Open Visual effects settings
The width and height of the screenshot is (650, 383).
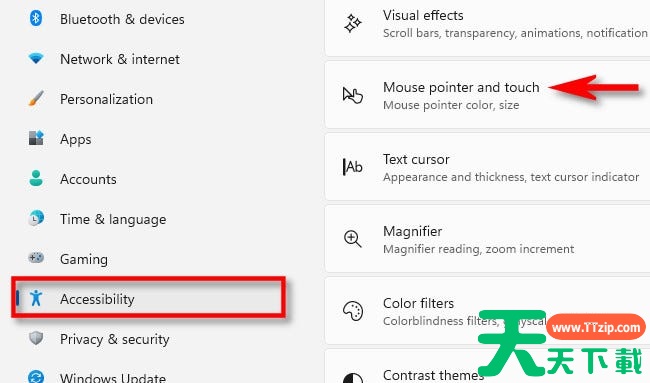pyautogui.click(x=488, y=27)
